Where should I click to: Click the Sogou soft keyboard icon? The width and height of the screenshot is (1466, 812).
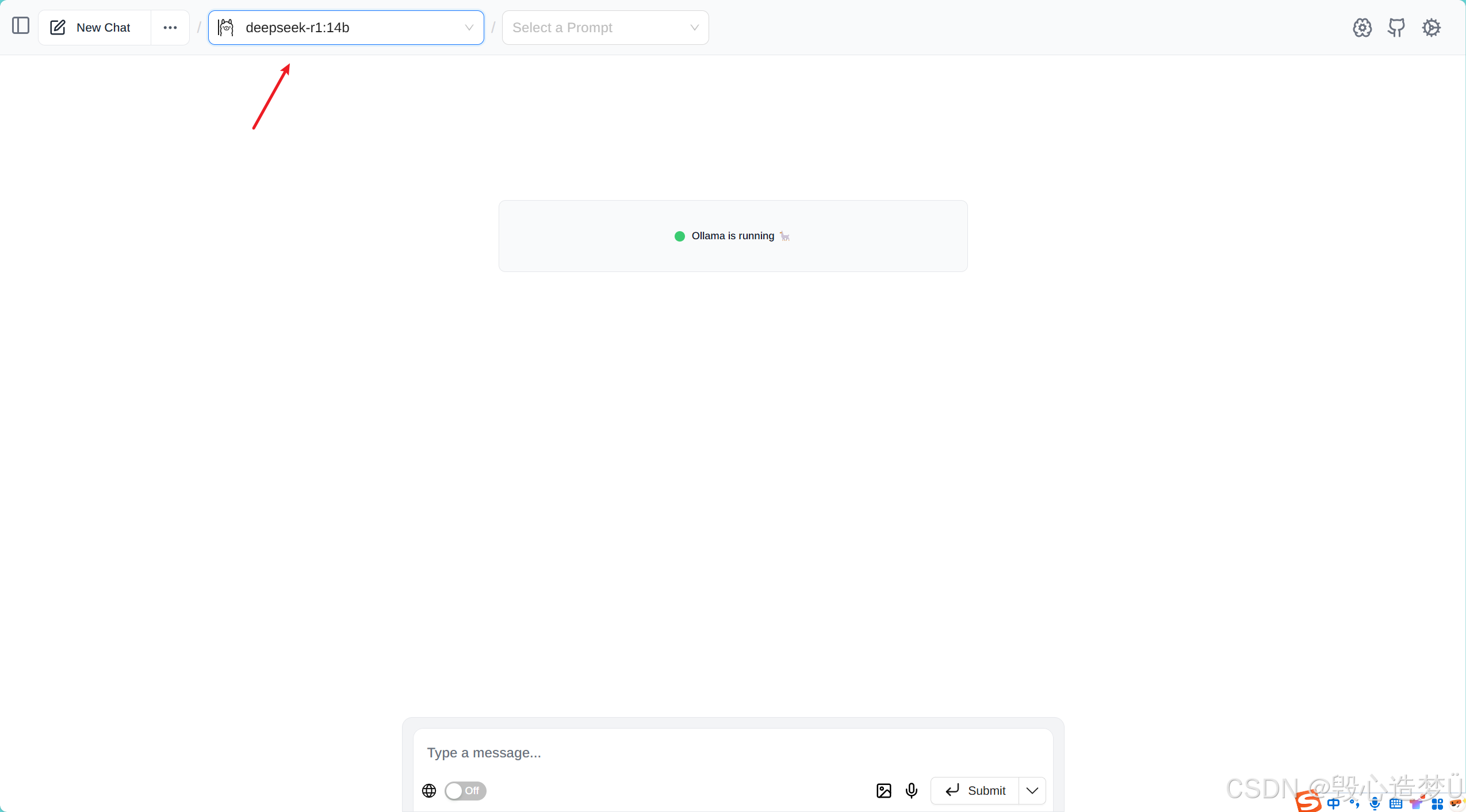coord(1396,803)
